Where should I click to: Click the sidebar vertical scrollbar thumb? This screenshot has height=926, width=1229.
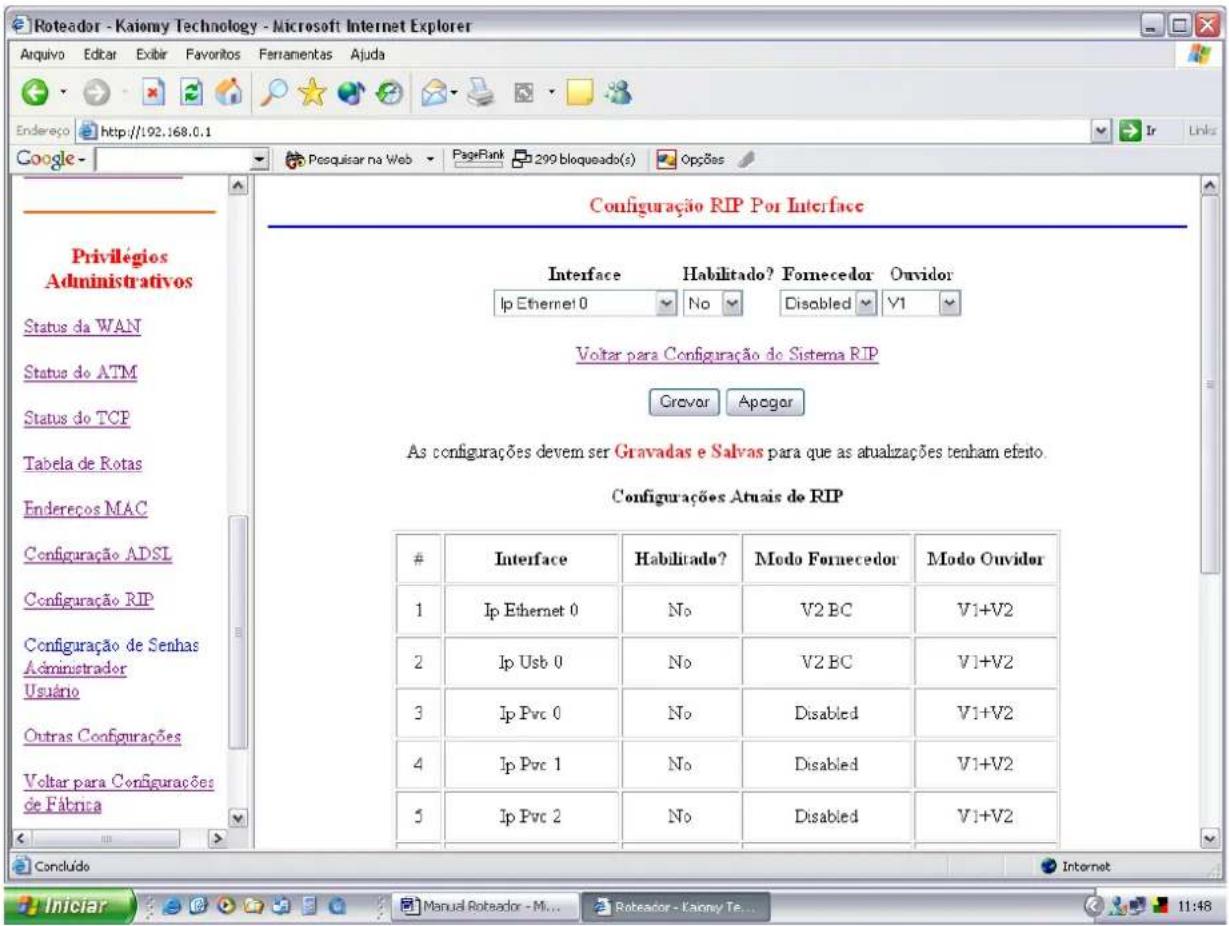click(x=238, y=633)
